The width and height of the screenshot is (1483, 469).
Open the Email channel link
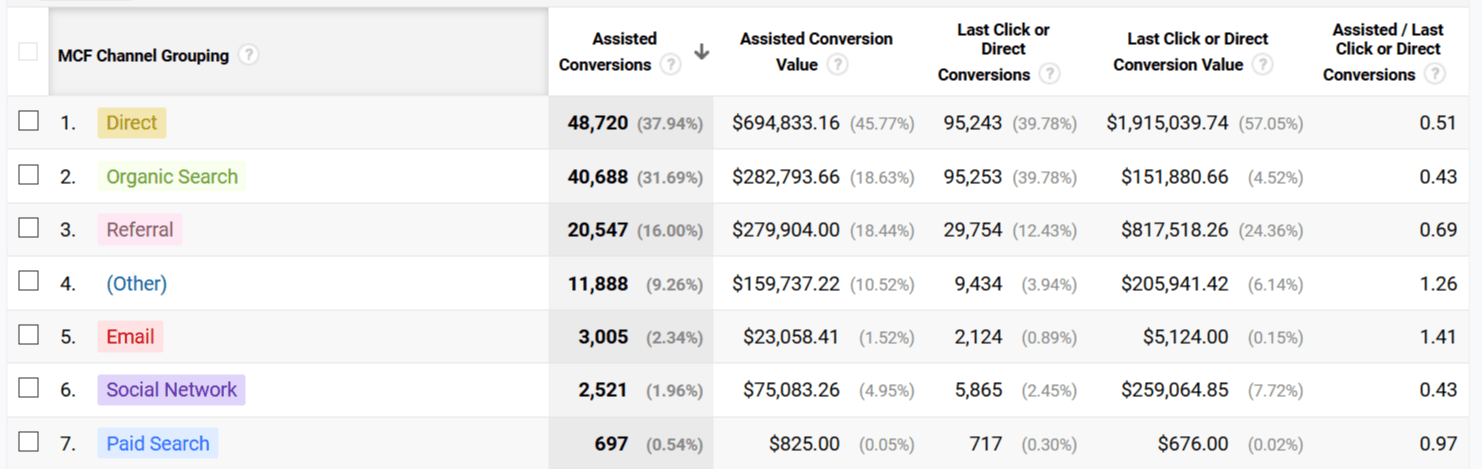point(130,337)
